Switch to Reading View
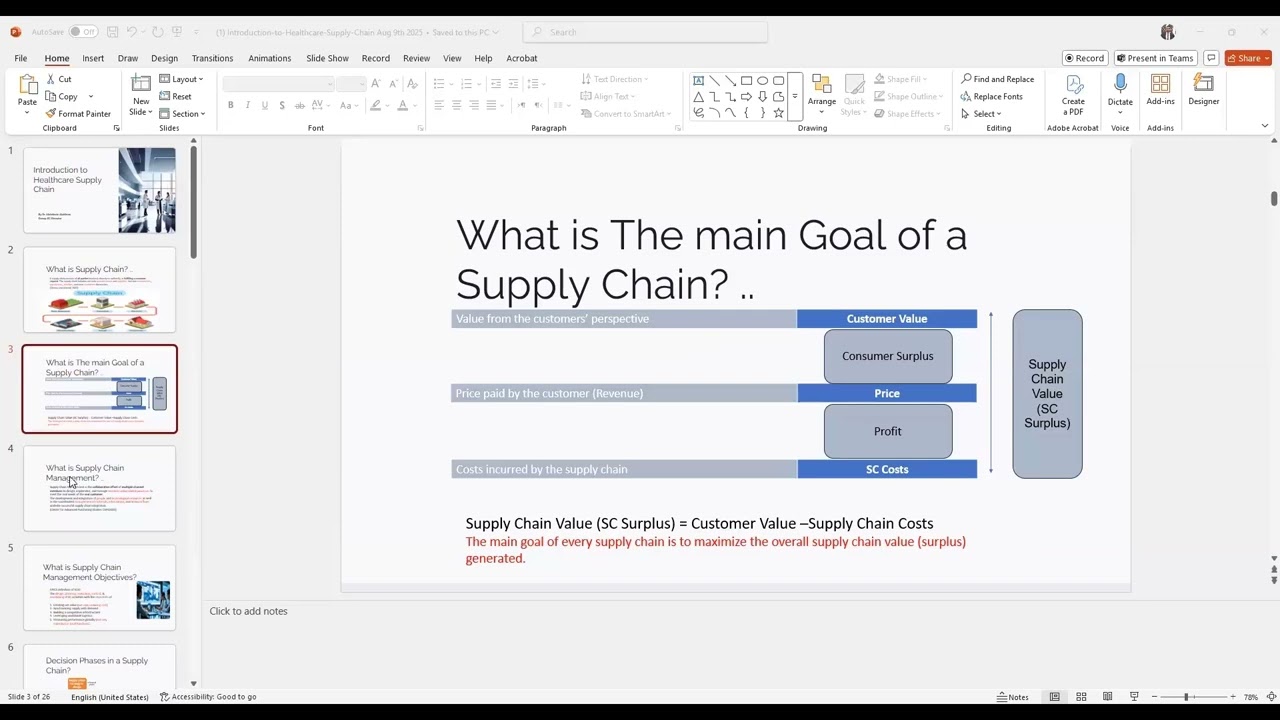 (x=1107, y=697)
